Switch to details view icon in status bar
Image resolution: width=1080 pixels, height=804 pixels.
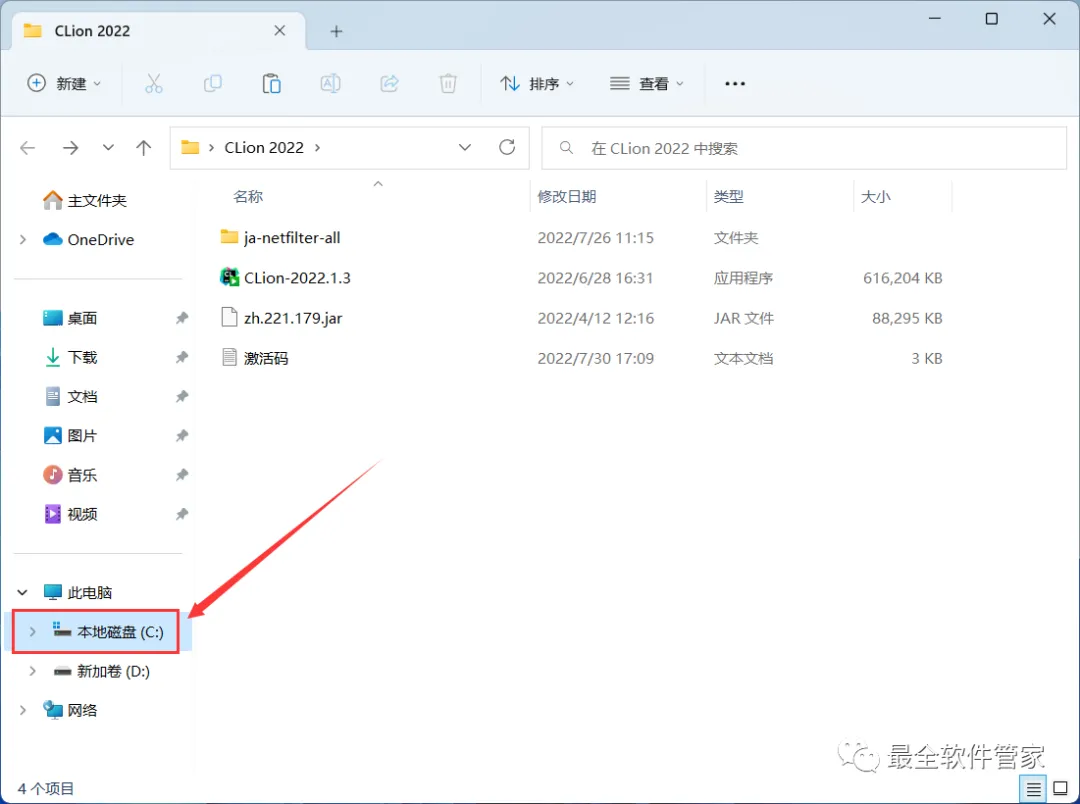(x=1033, y=790)
